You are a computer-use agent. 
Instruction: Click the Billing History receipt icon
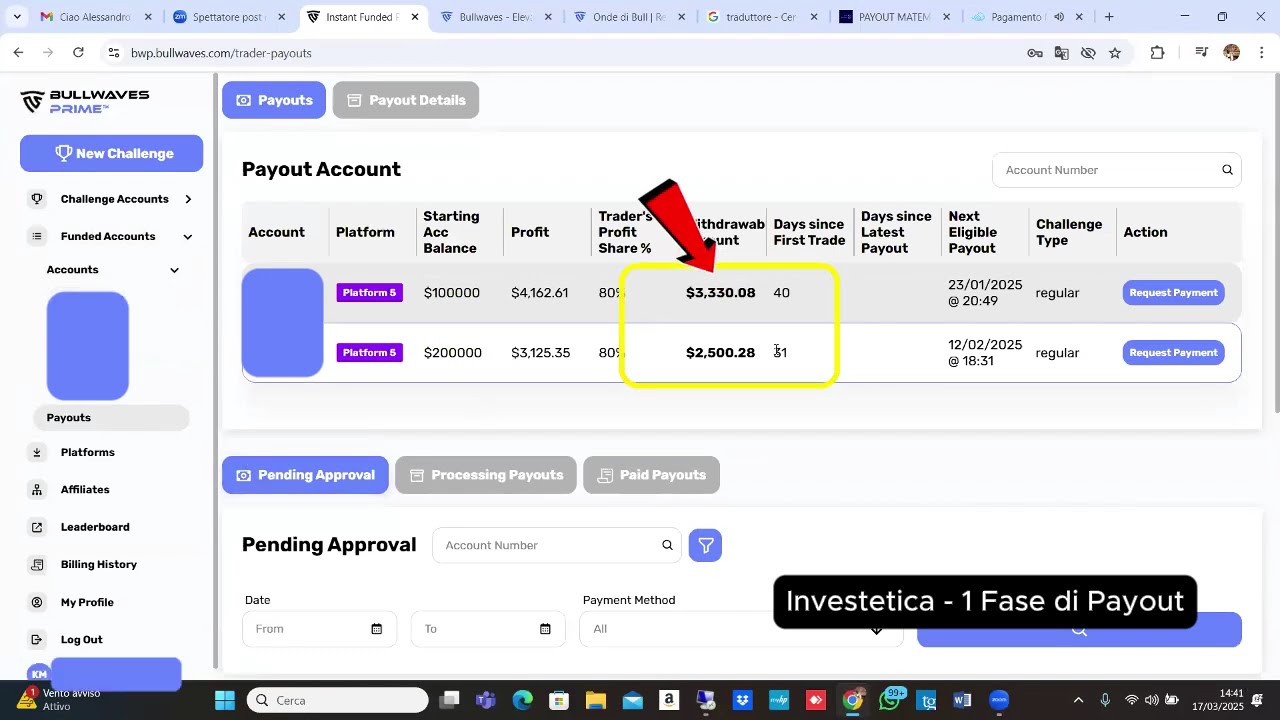(37, 565)
